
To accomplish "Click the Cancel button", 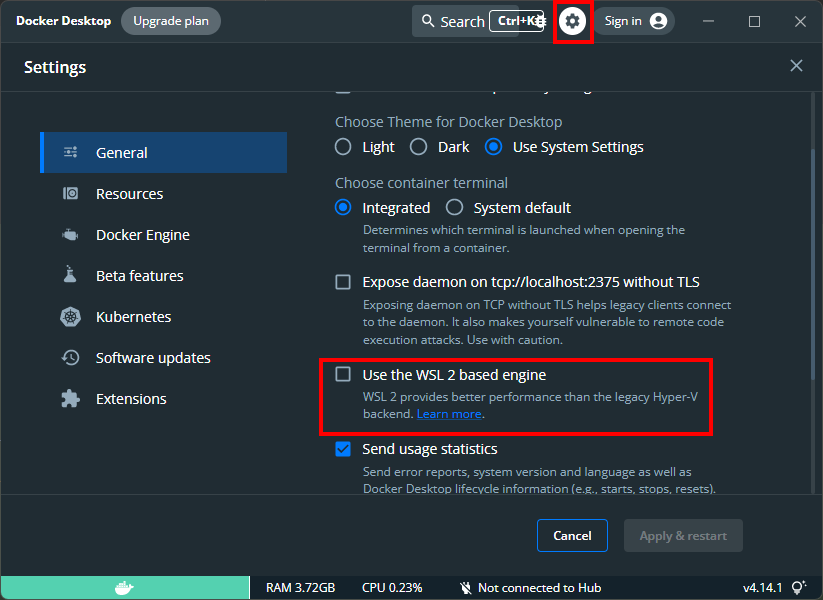I will pyautogui.click(x=572, y=535).
